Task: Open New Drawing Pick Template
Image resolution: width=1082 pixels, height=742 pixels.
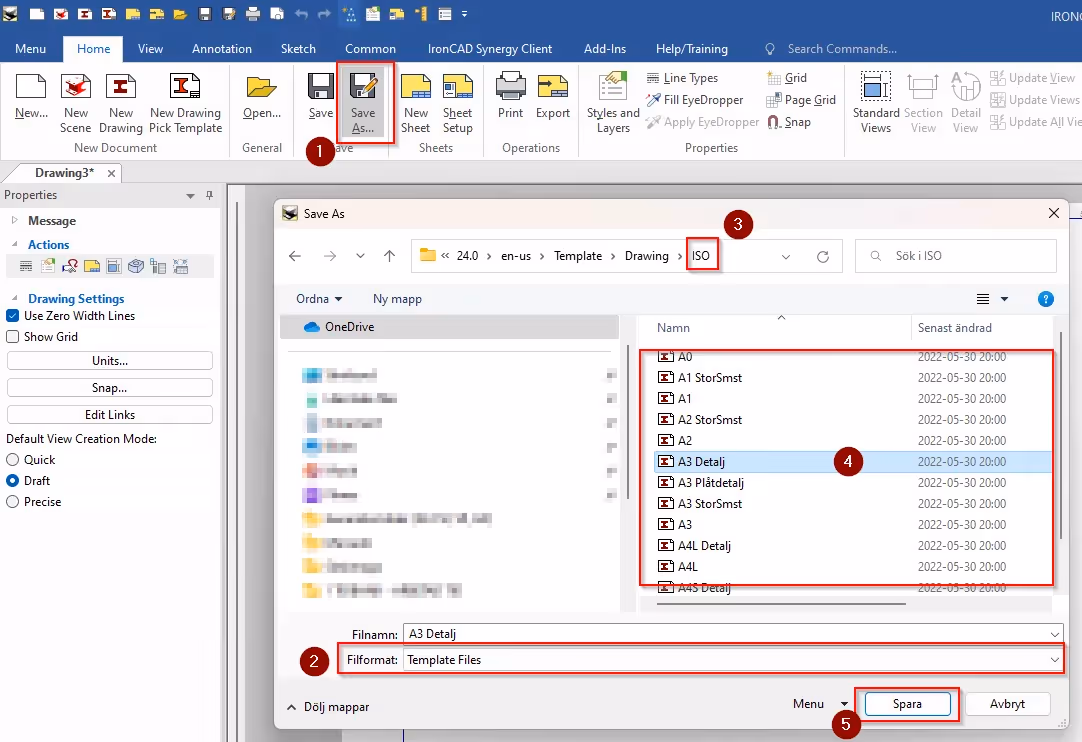Action: point(186,104)
